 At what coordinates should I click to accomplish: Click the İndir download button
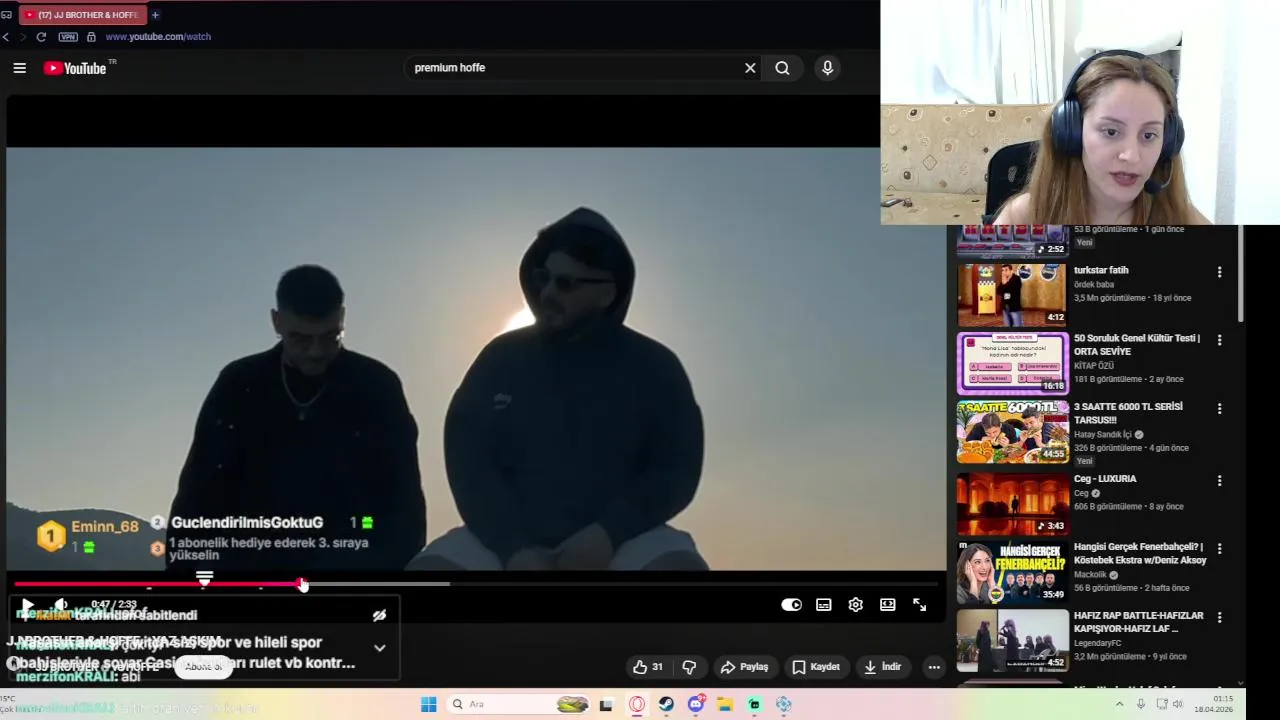883,667
